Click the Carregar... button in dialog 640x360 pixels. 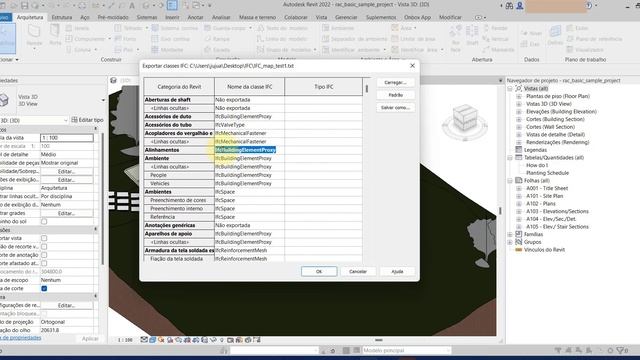[395, 82]
